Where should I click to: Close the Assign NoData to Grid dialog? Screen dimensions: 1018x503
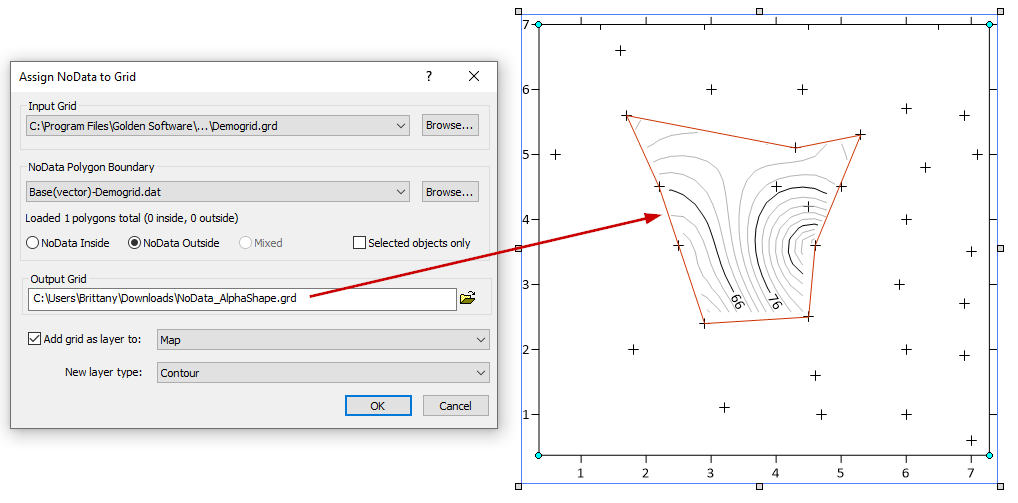474,77
